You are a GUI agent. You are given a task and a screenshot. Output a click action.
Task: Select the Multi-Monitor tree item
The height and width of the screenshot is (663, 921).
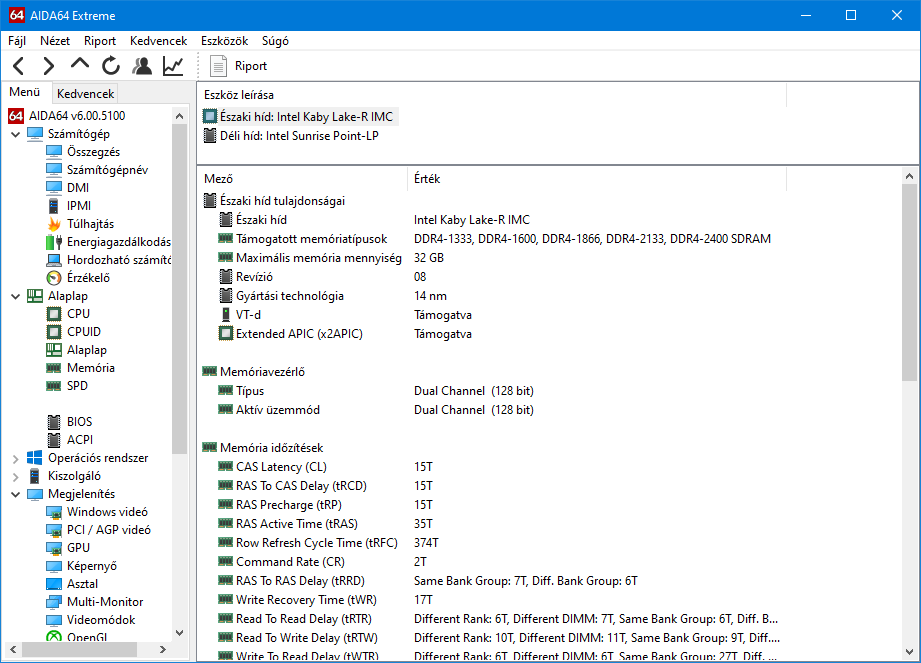(105, 602)
